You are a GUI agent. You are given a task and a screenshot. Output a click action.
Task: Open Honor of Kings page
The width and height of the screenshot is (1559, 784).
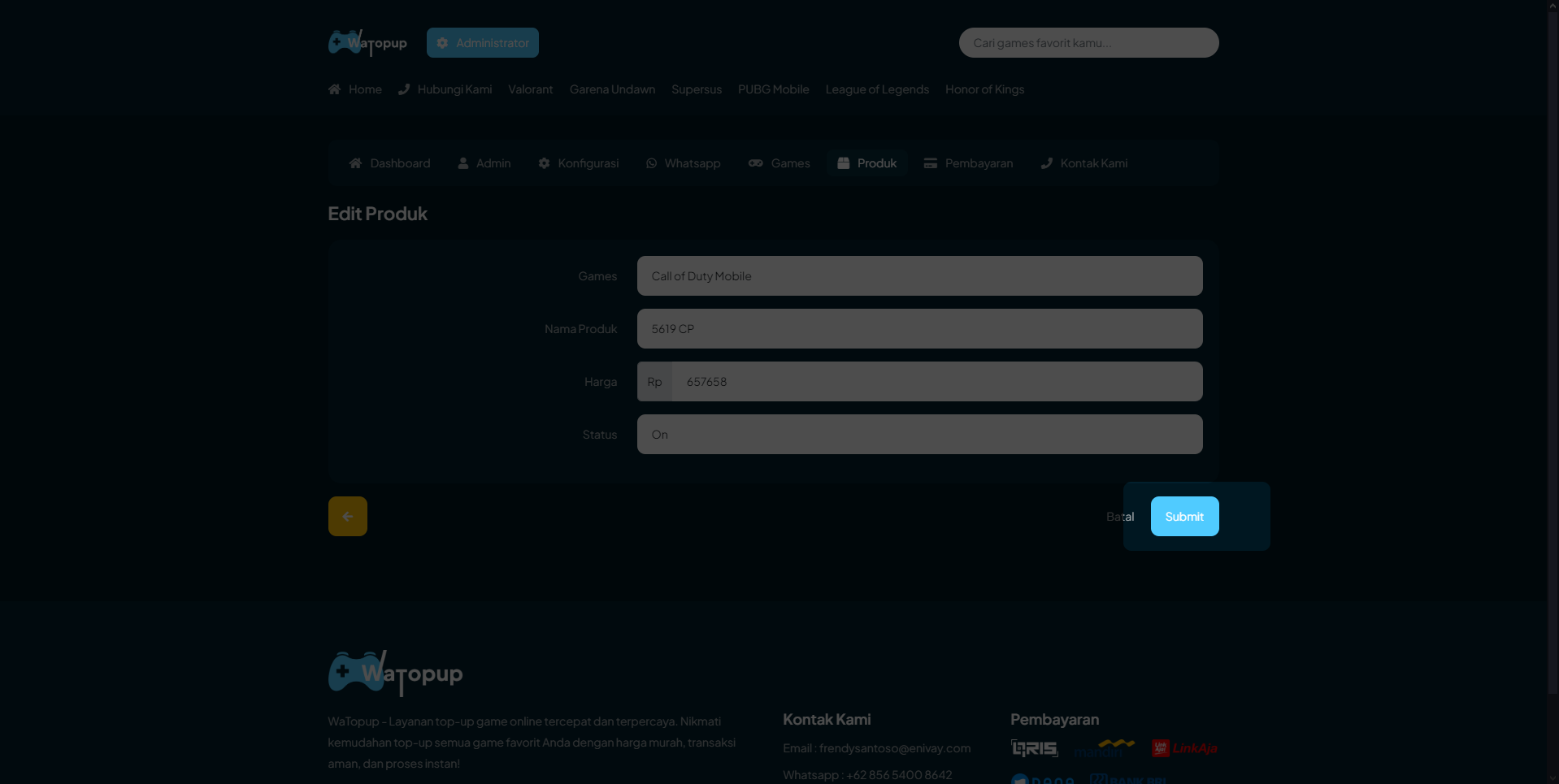tap(984, 89)
